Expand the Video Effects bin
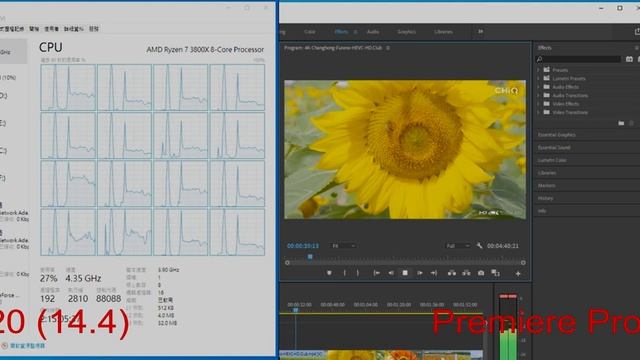 [538, 104]
